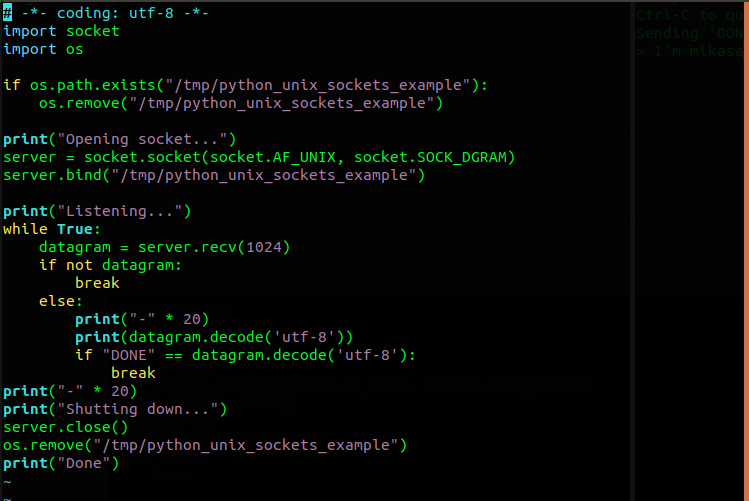Click the 'import os' statement
Viewport: 749px width, 501px height.
(43, 50)
